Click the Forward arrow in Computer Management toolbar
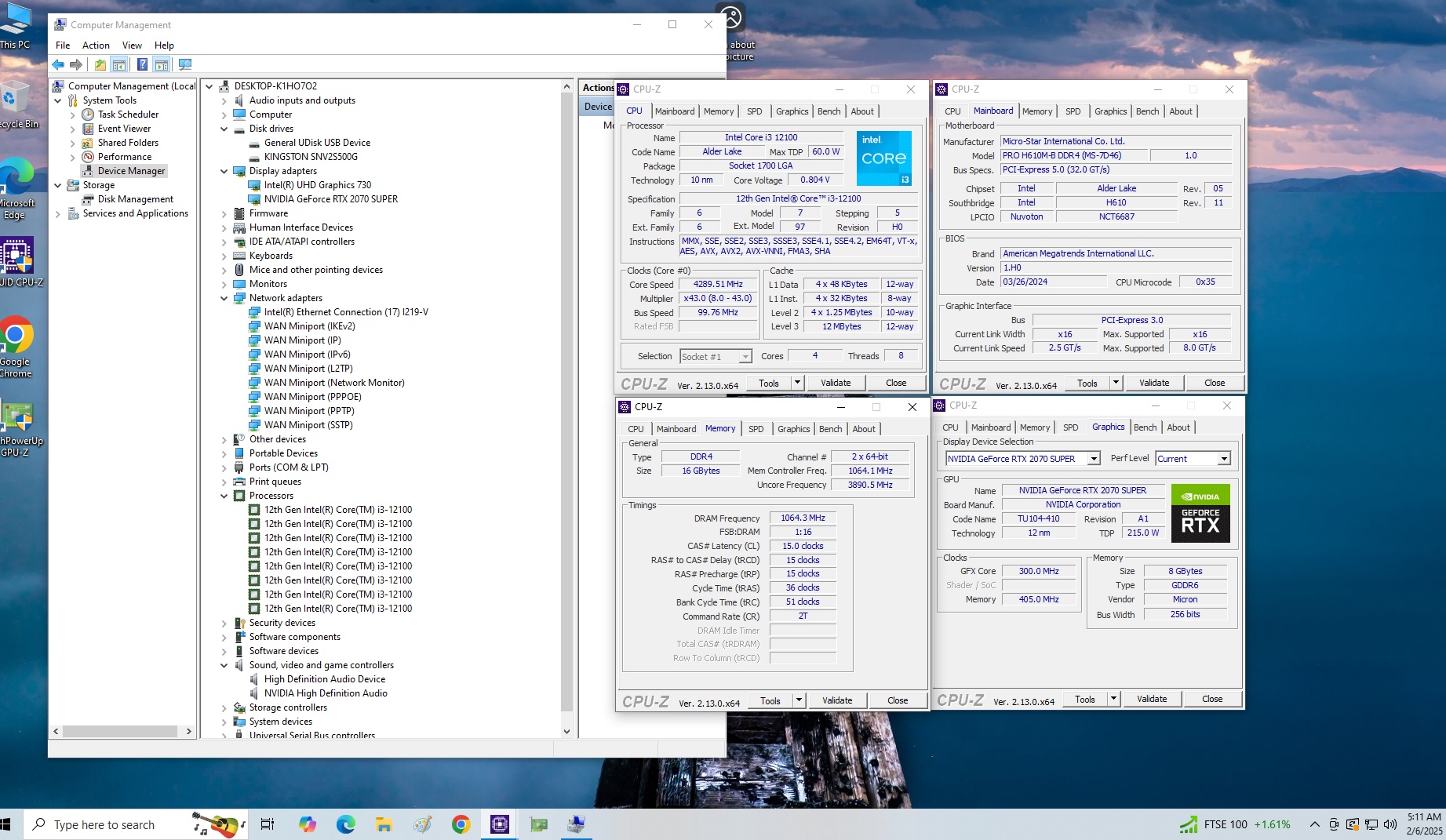Screen dimensions: 1446x840 [x=76, y=64]
